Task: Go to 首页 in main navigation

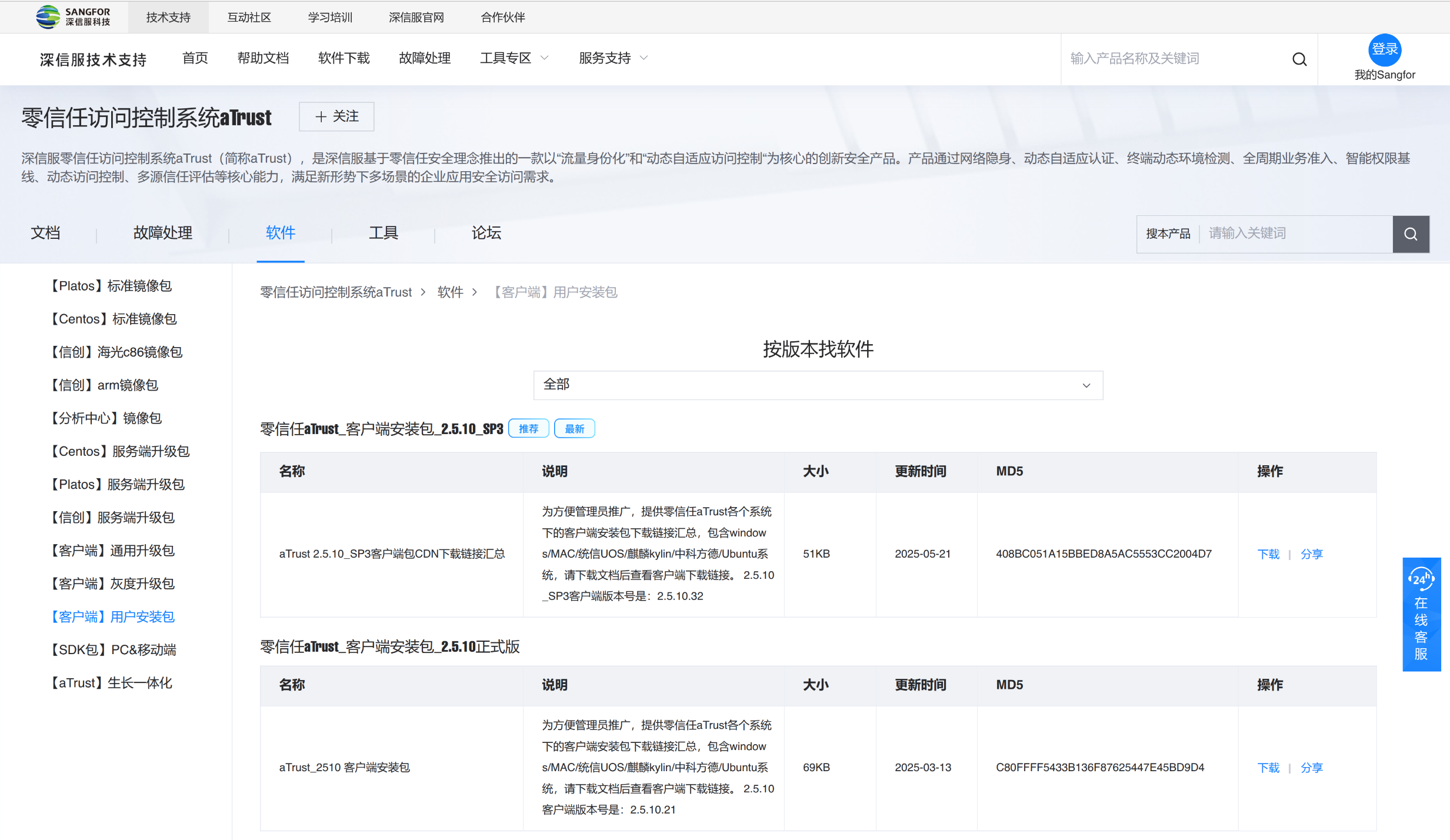Action: click(195, 58)
